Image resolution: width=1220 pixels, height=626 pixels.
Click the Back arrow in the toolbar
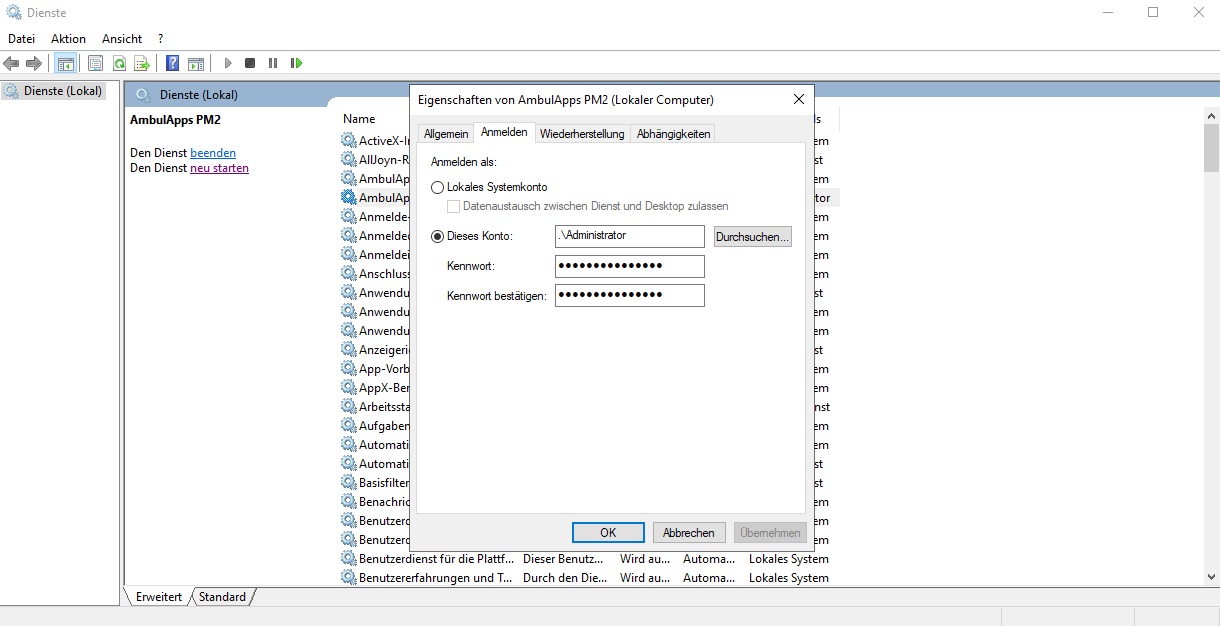click(12, 63)
